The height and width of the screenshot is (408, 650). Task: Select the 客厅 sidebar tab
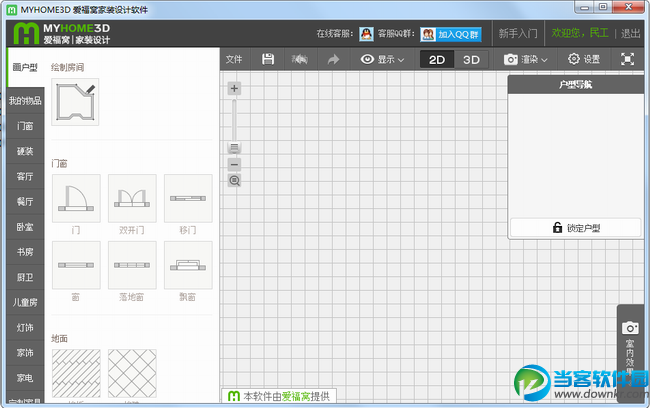pos(25,176)
